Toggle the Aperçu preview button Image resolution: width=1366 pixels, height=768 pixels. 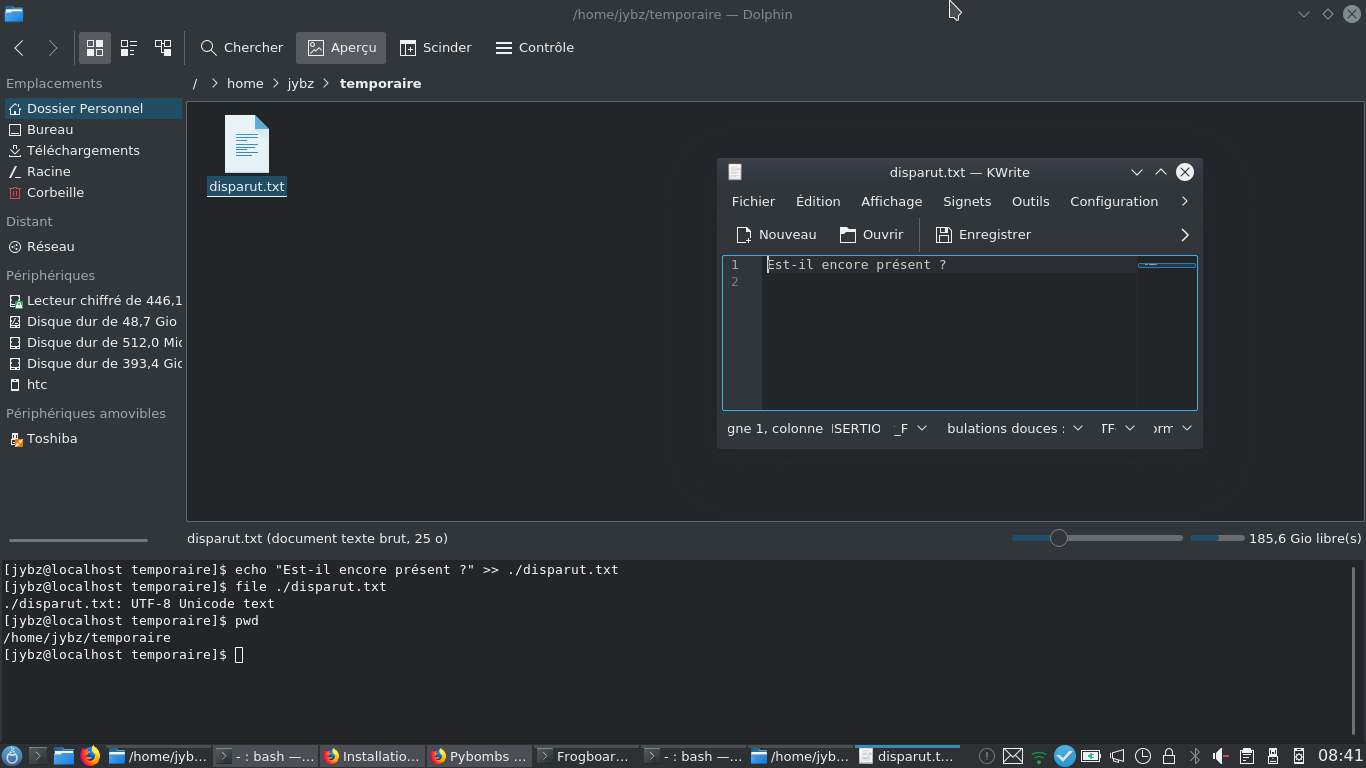coord(342,47)
